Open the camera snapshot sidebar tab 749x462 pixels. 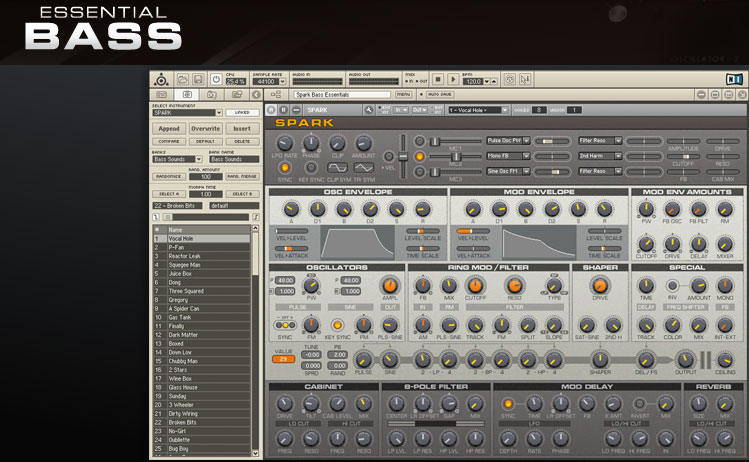(x=212, y=95)
